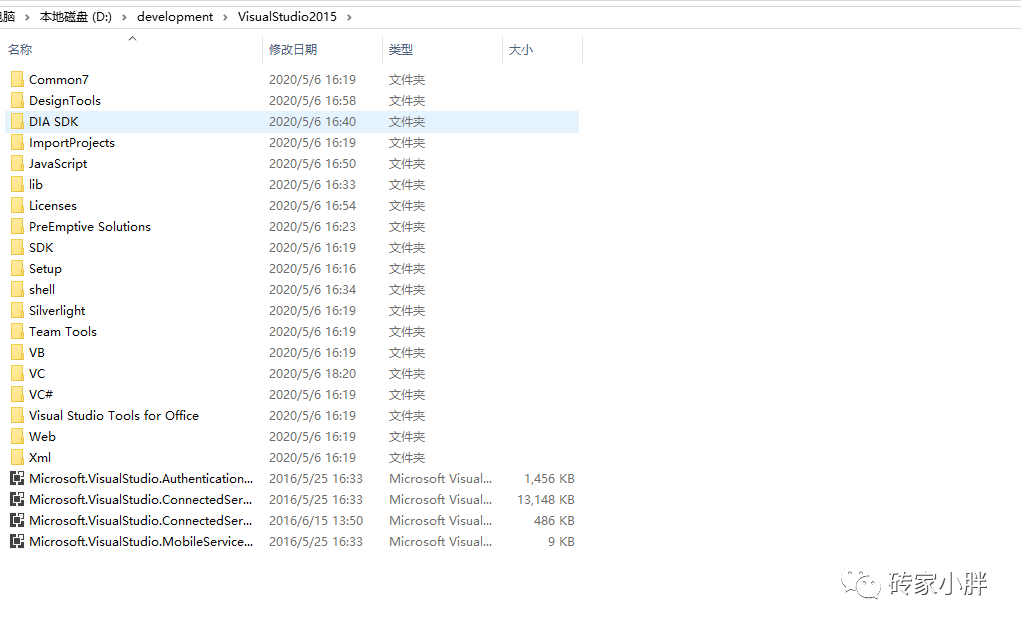Image resolution: width=1021 pixels, height=629 pixels.
Task: Select the Licenses folder name
Action: point(53,206)
